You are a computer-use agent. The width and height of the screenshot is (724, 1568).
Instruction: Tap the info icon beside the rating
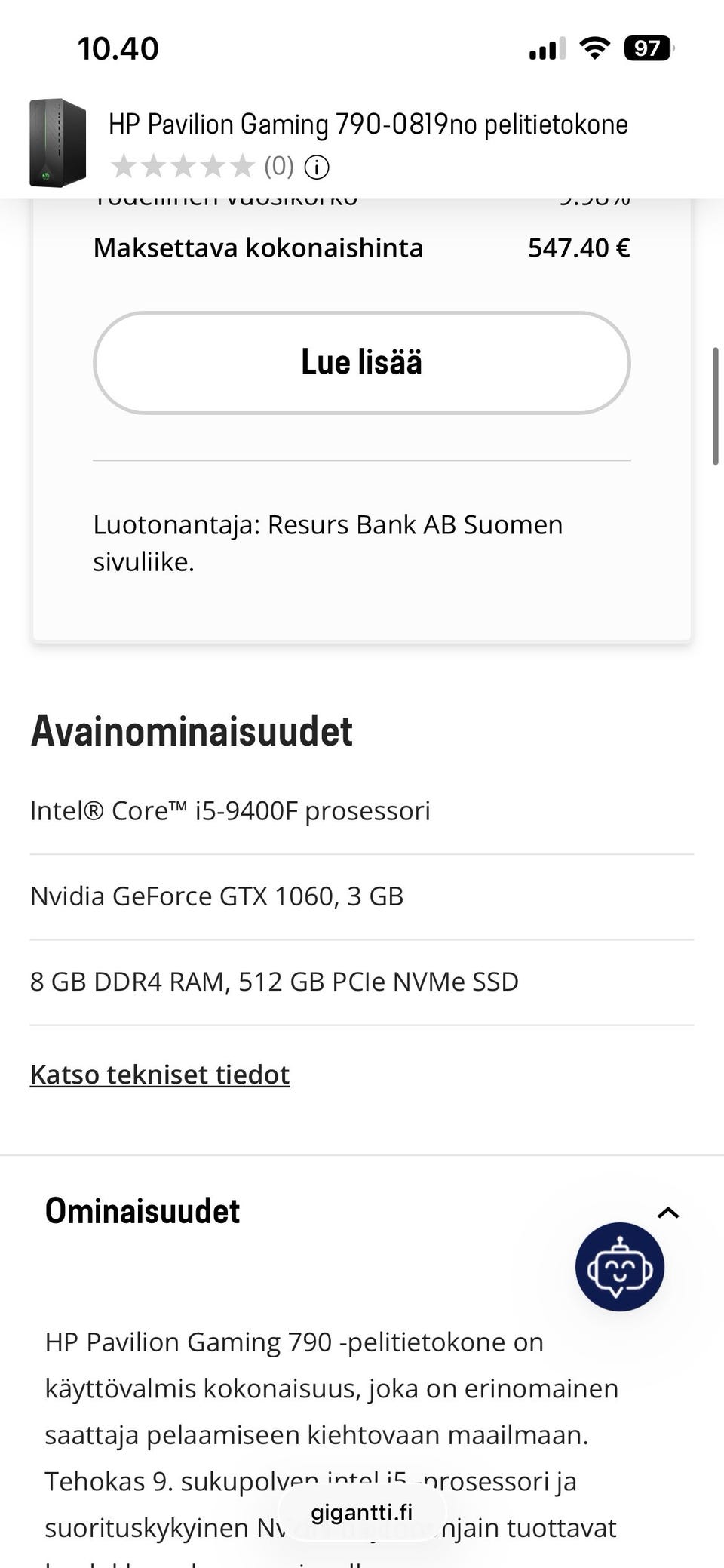(x=317, y=167)
